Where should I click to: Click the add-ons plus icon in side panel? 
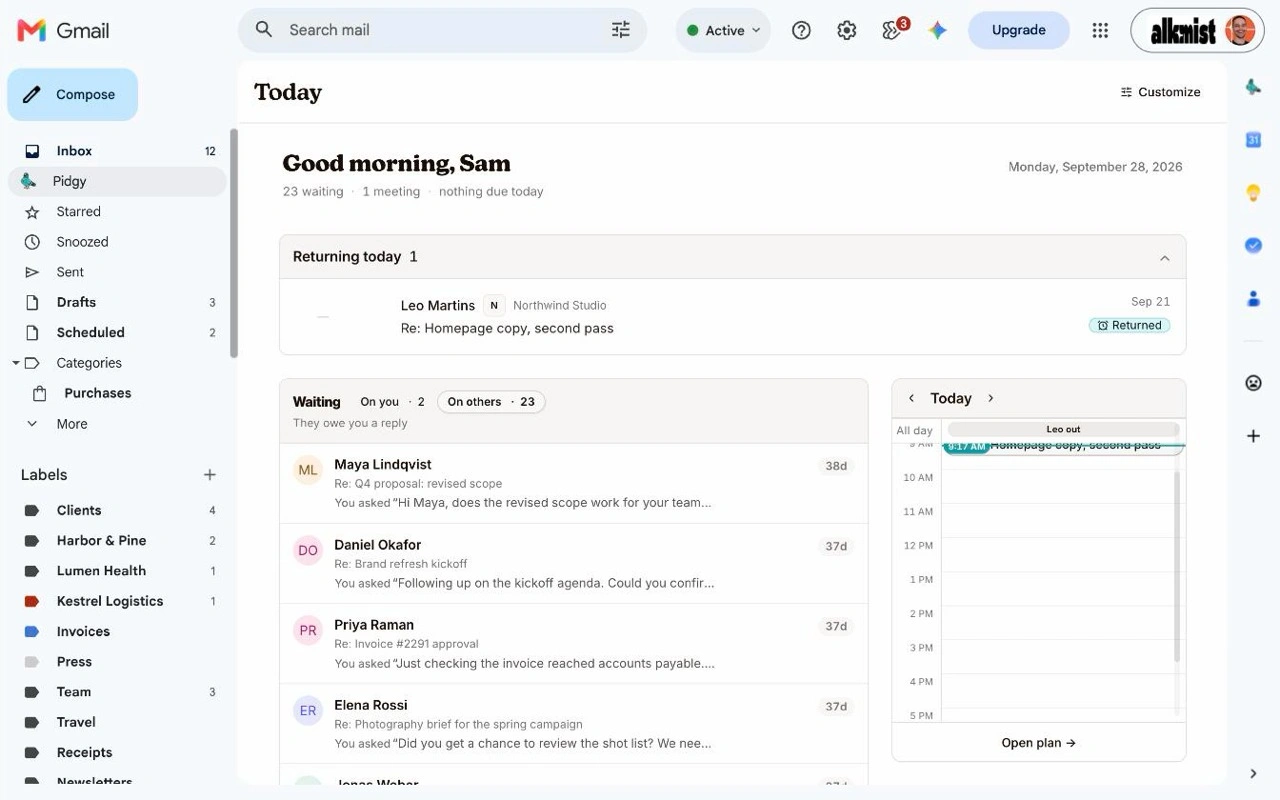(x=1253, y=436)
